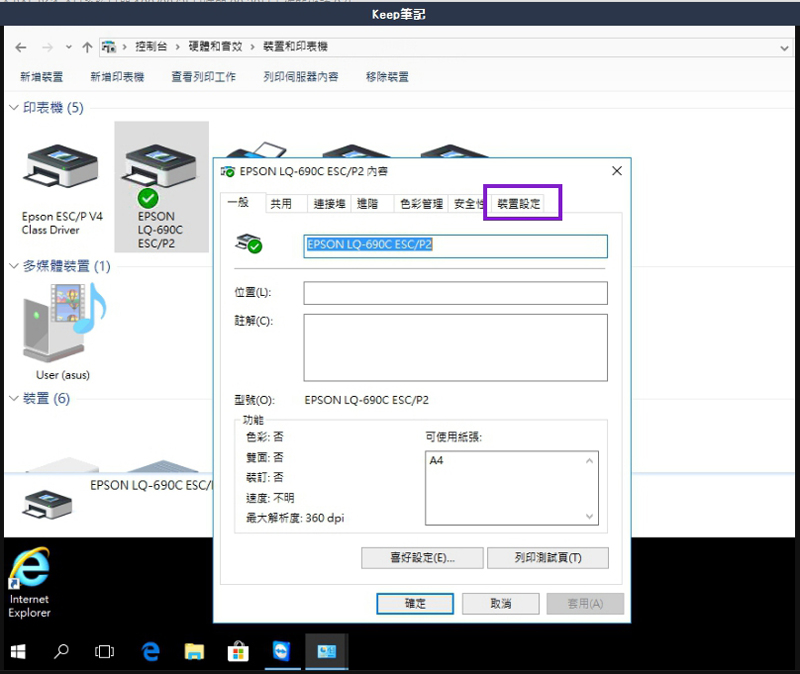This screenshot has height=674, width=800.
Task: Click 硬體和音效 breadcrumb
Action: 215,46
